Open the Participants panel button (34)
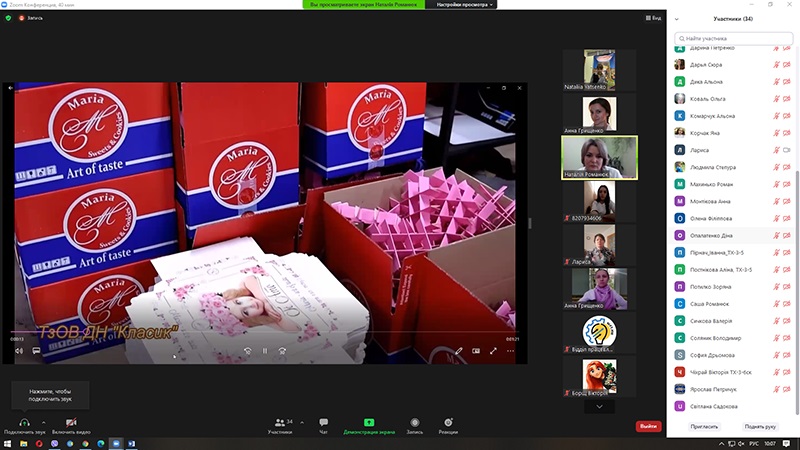The width and height of the screenshot is (800, 450). pos(280,426)
